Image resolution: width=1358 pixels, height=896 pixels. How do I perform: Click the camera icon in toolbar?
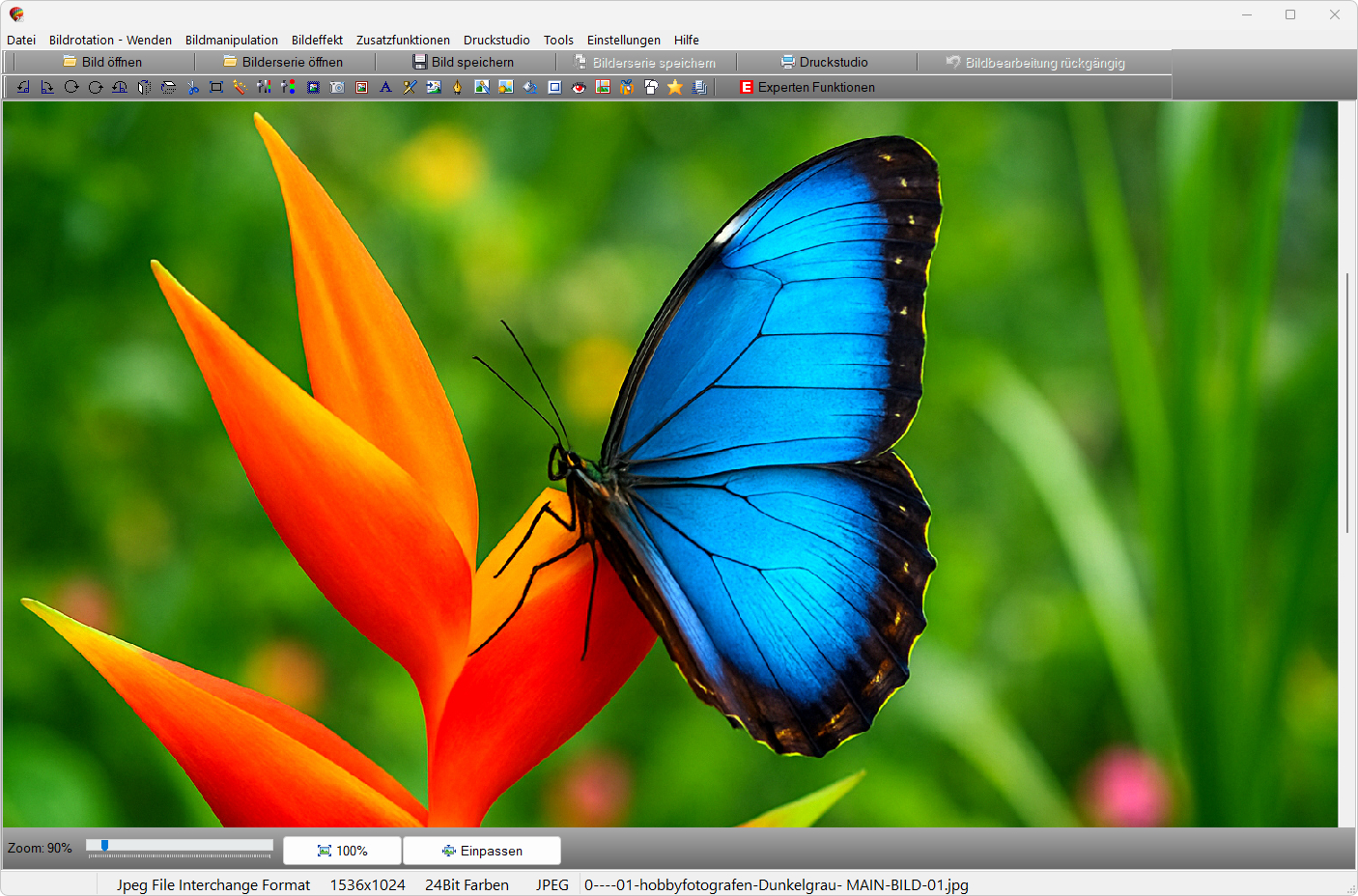(337, 87)
